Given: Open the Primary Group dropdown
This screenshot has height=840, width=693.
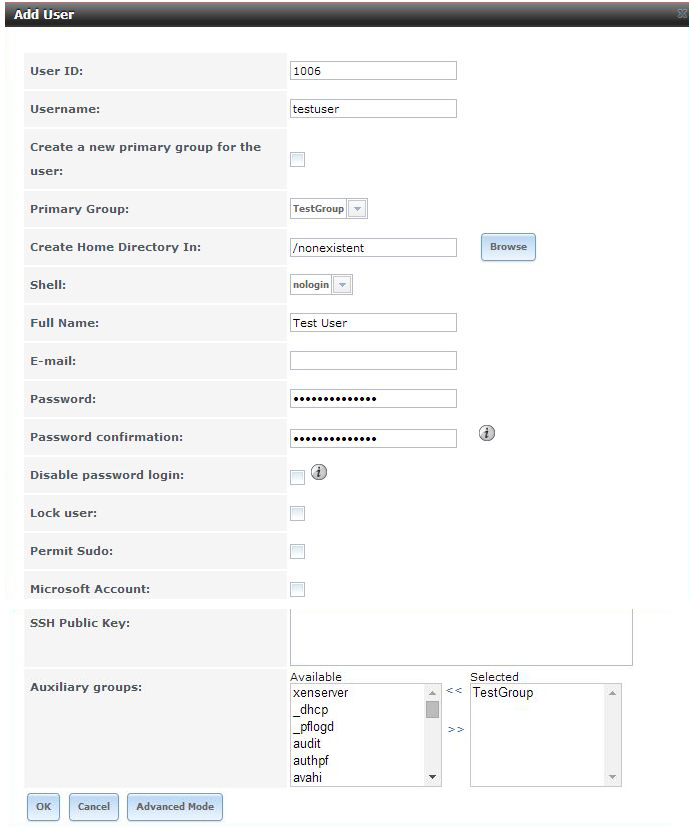Looking at the screenshot, I should [x=358, y=209].
